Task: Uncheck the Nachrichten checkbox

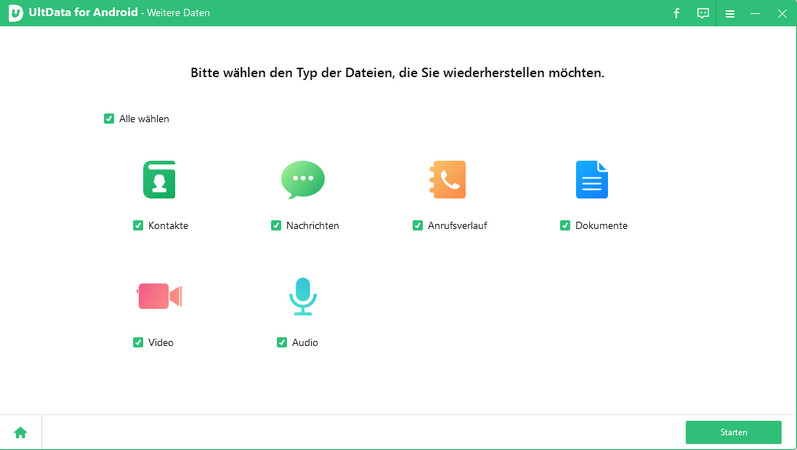Action: 276,226
